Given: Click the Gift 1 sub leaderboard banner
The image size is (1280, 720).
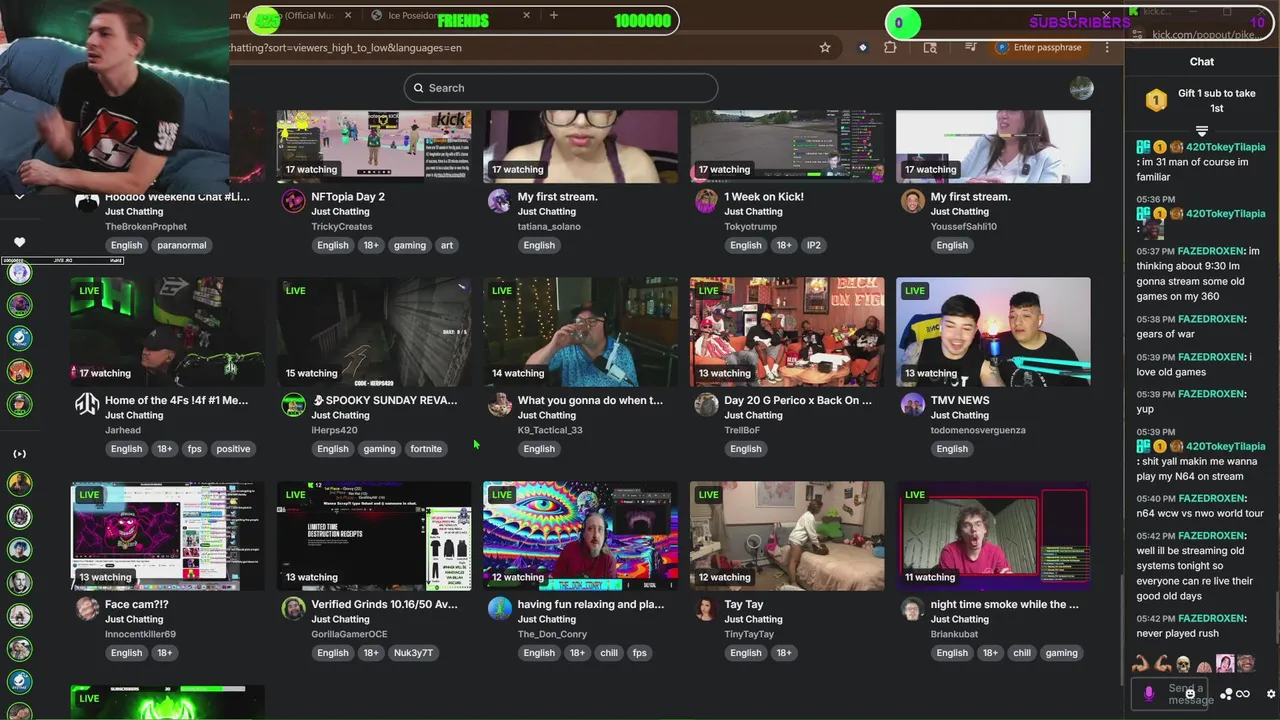Looking at the screenshot, I should pos(1202,100).
